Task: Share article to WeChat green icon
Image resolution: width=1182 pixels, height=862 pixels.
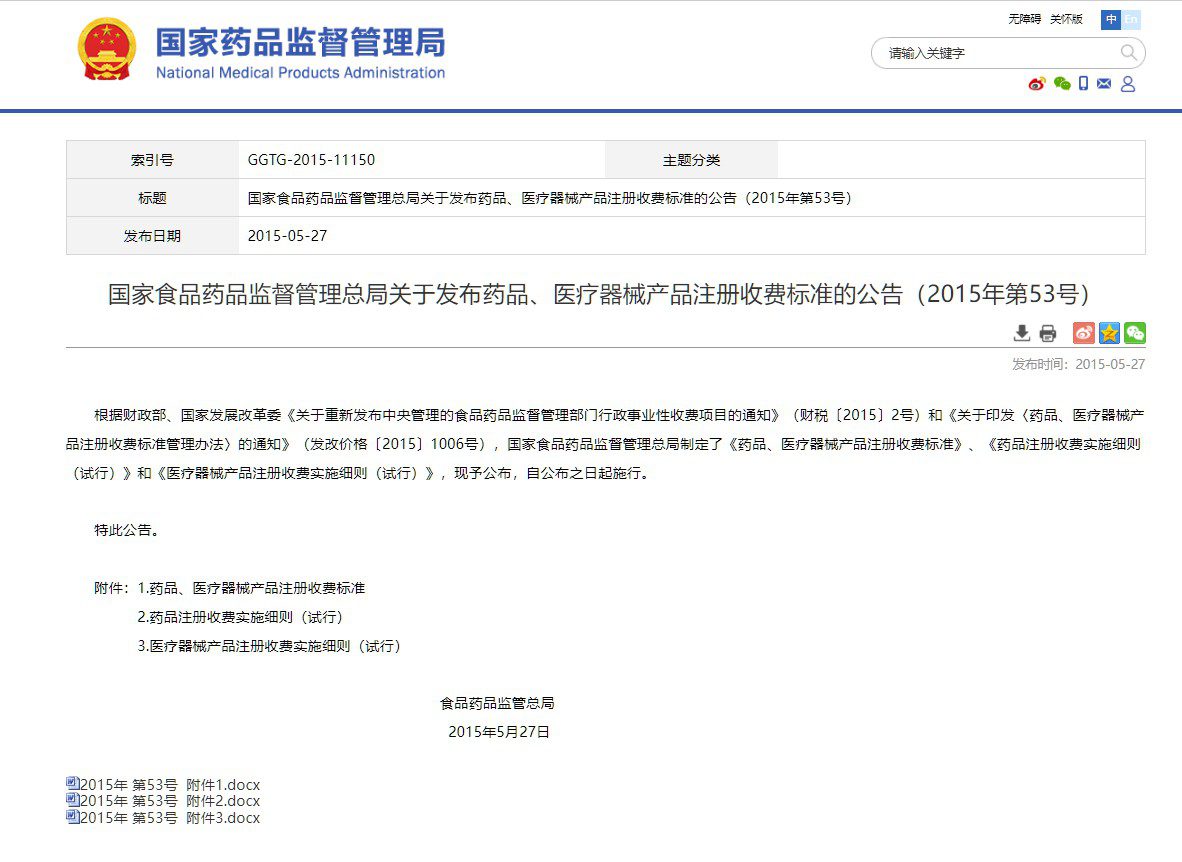Action: (x=1135, y=333)
